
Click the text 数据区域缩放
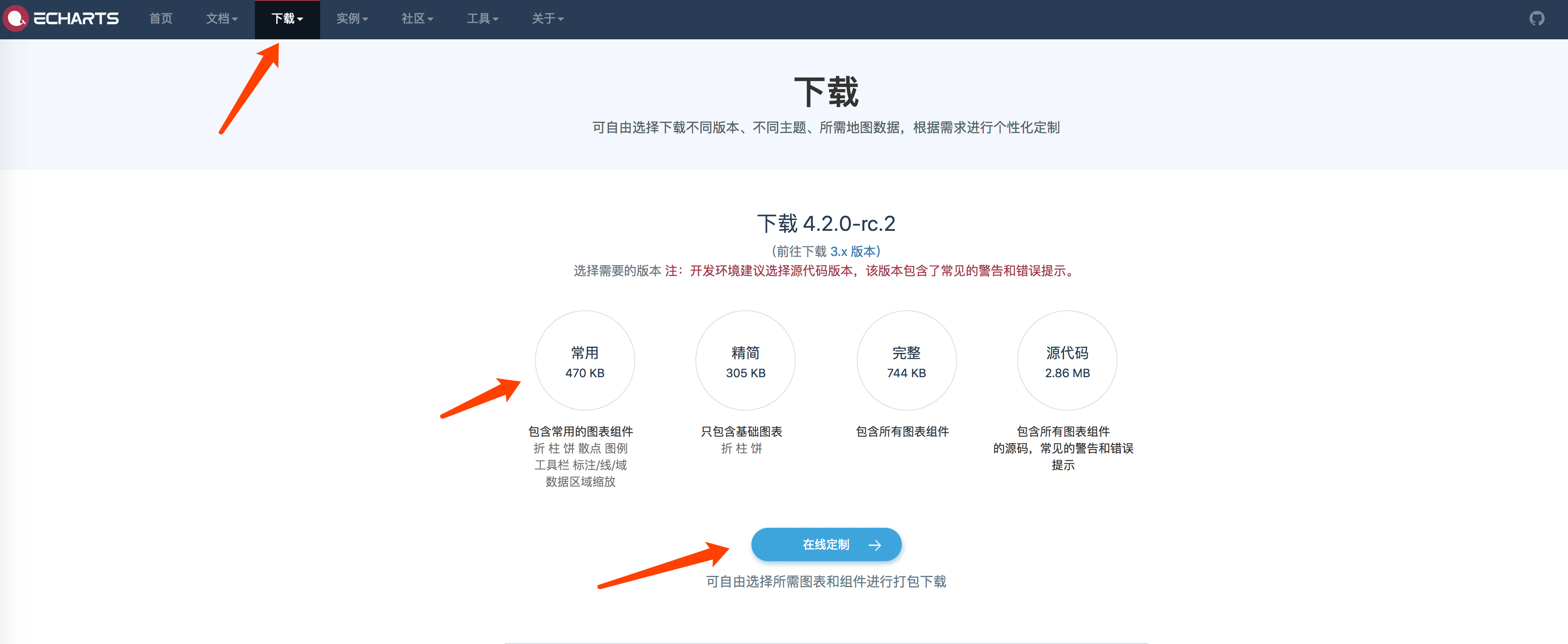click(581, 481)
